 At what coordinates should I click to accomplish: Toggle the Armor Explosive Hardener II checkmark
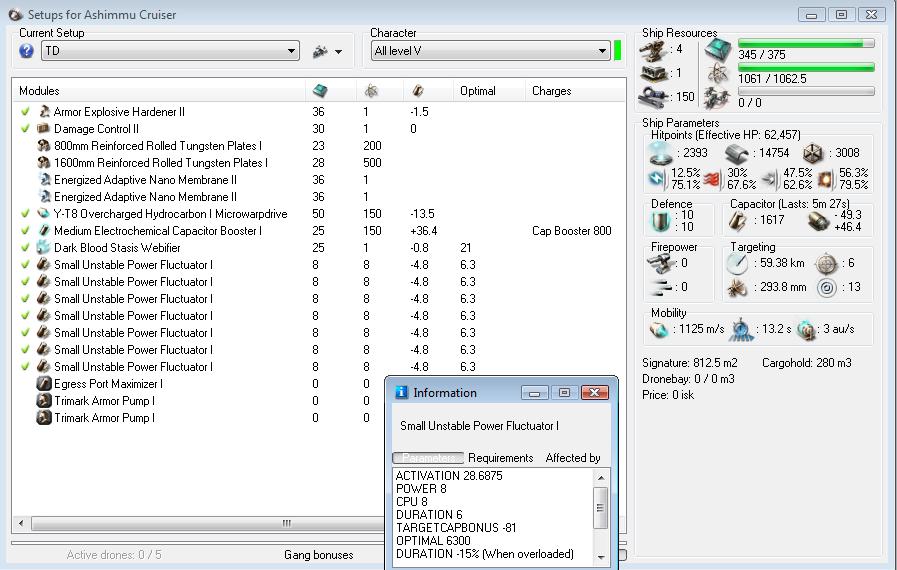[25, 112]
